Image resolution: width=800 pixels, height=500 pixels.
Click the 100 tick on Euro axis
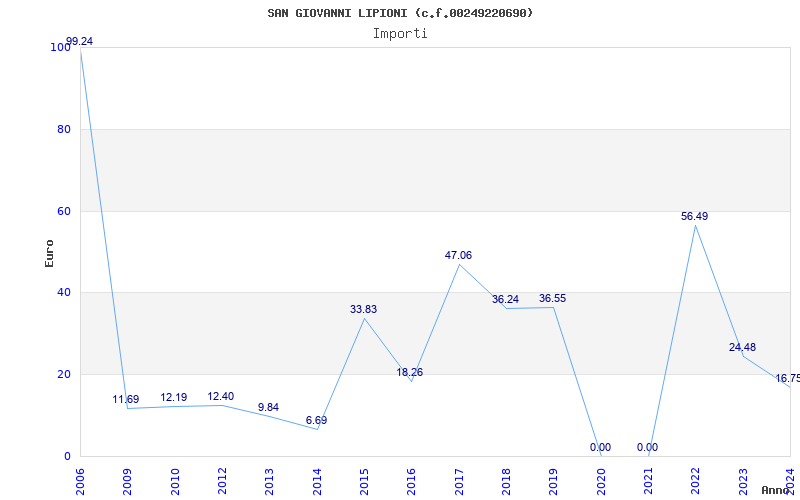(x=60, y=47)
